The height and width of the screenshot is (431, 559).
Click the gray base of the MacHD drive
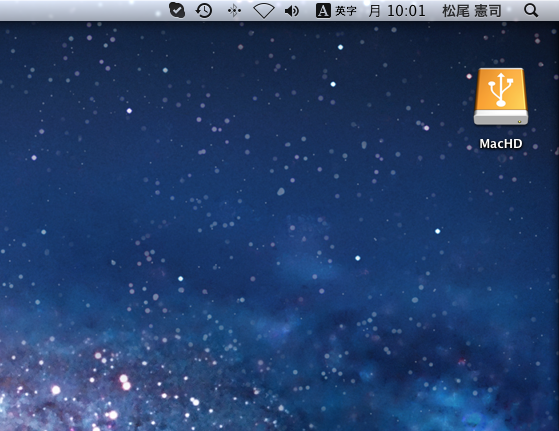[x=501, y=118]
